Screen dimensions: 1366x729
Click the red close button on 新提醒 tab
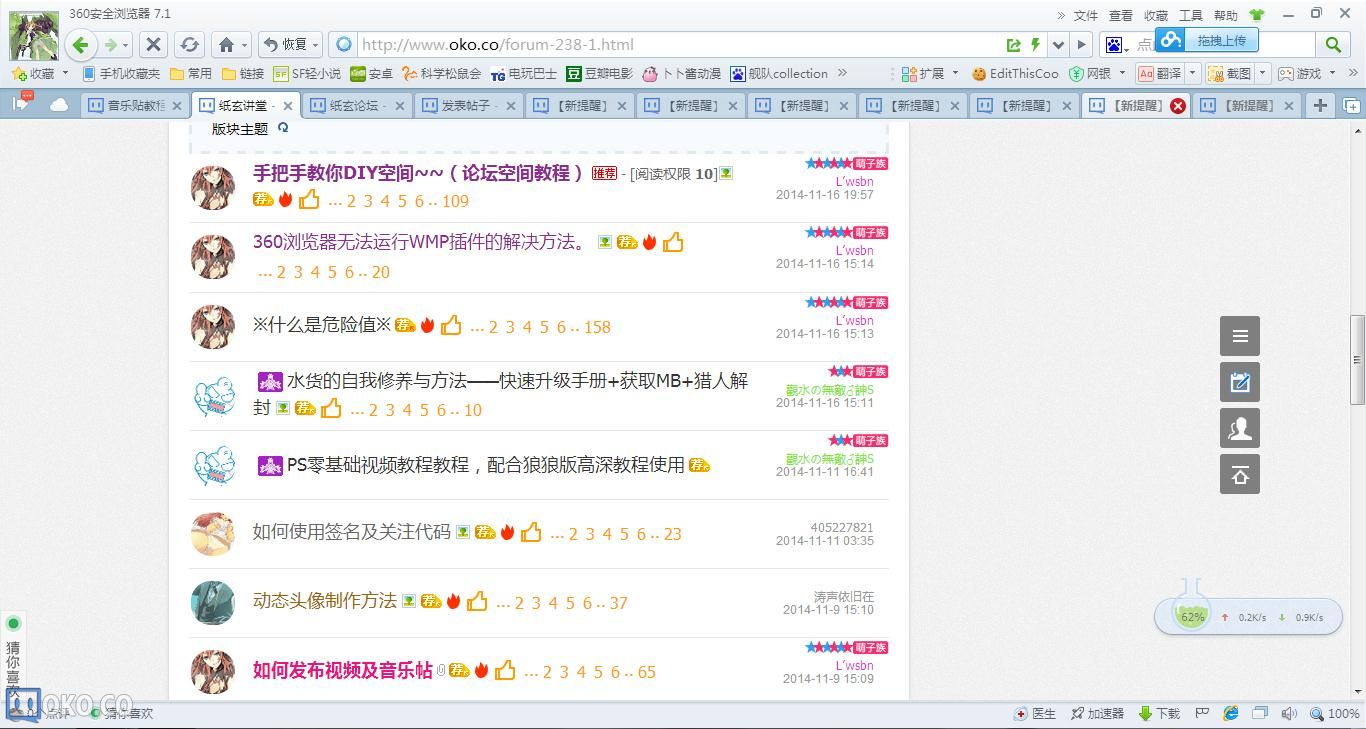point(1178,105)
